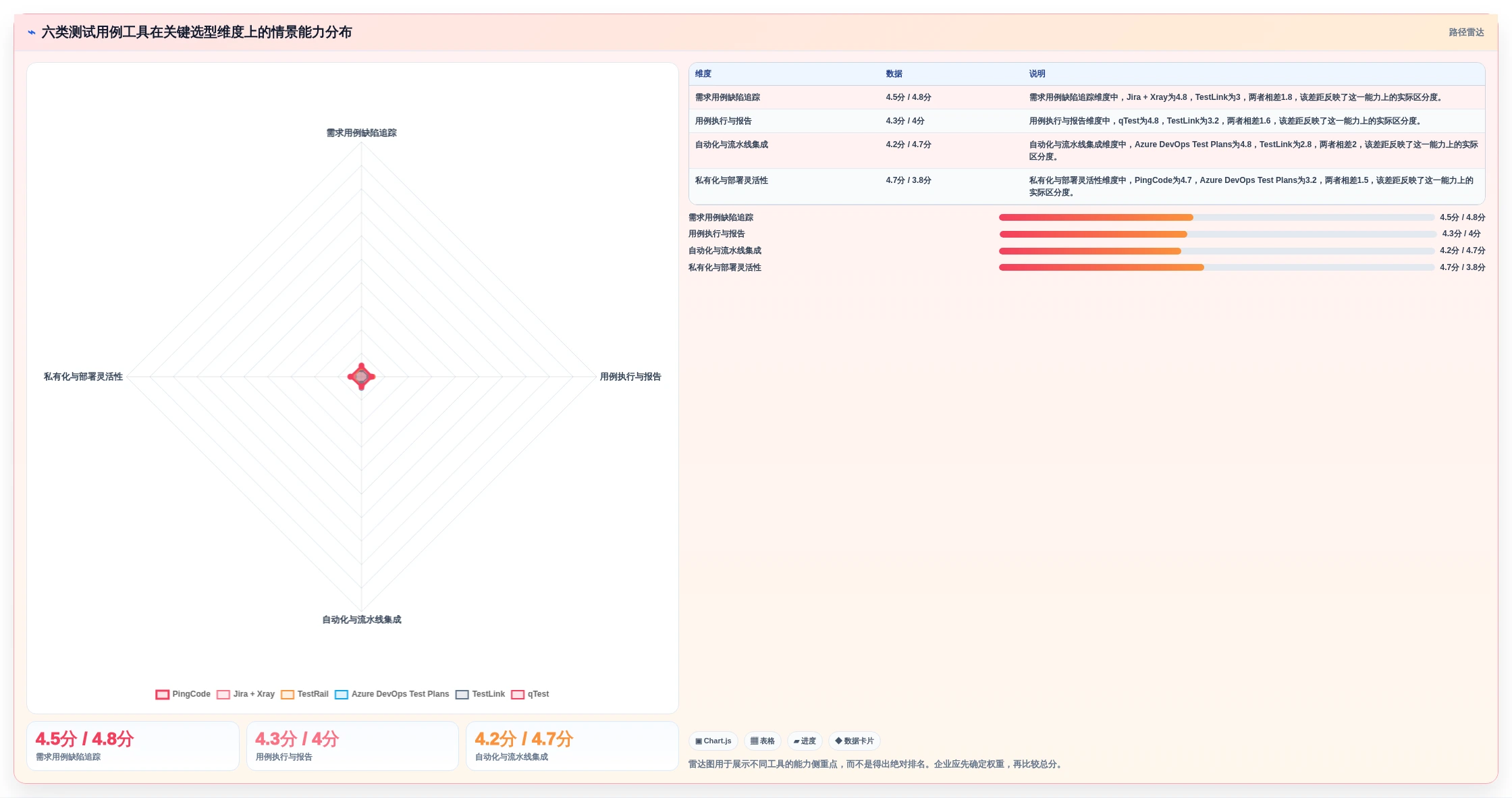Select the 数据 column header
The height and width of the screenshot is (798, 1512).
pyautogui.click(x=894, y=74)
